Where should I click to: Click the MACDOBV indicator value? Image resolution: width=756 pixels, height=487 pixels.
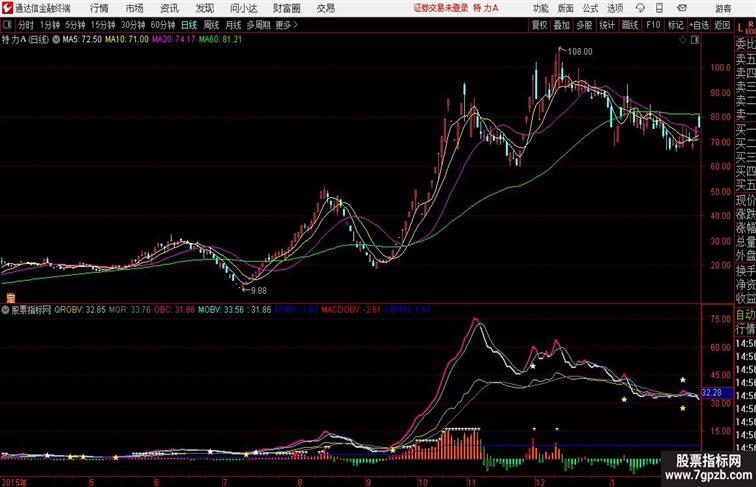pyautogui.click(x=351, y=310)
